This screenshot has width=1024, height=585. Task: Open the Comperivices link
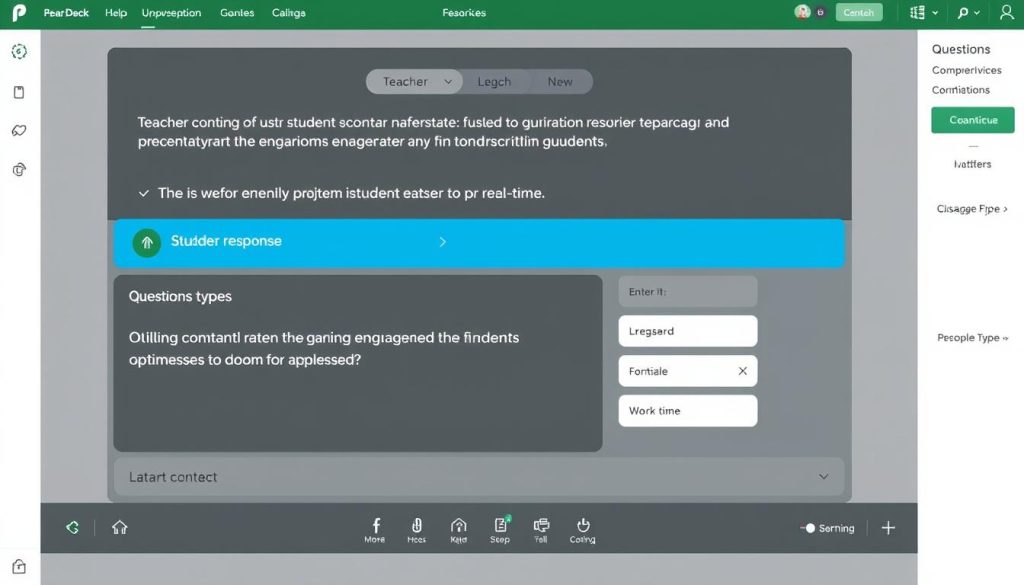pyautogui.click(x=967, y=70)
